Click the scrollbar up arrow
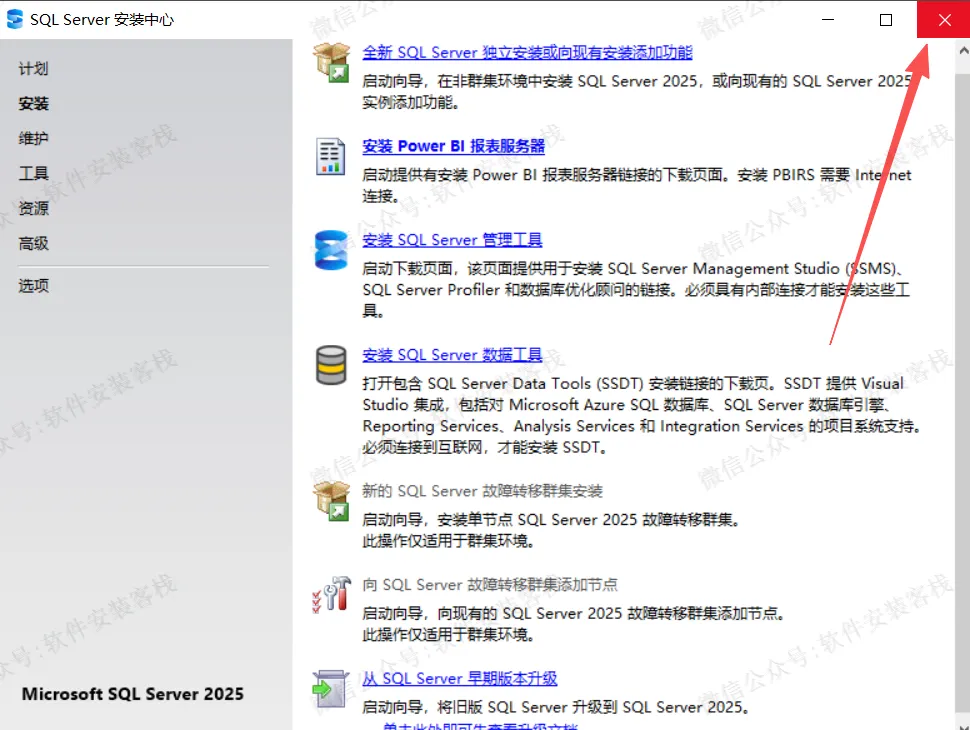Viewport: 970px width, 730px height. click(x=963, y=51)
